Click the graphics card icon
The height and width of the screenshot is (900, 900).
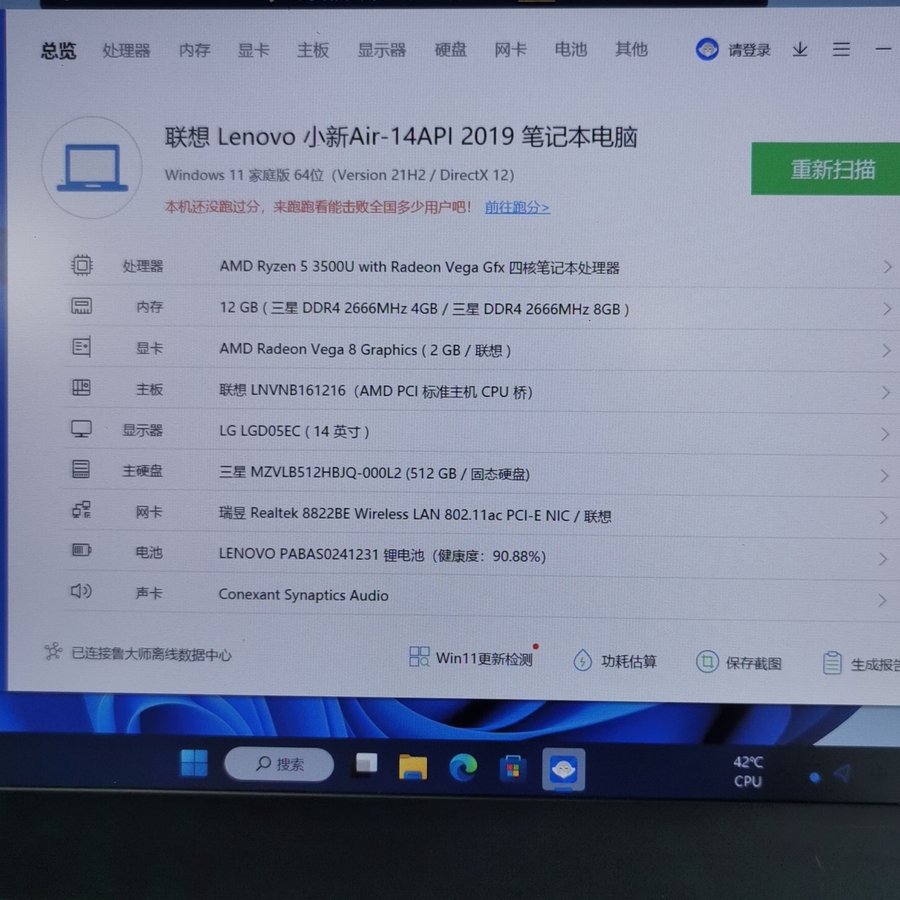81,347
